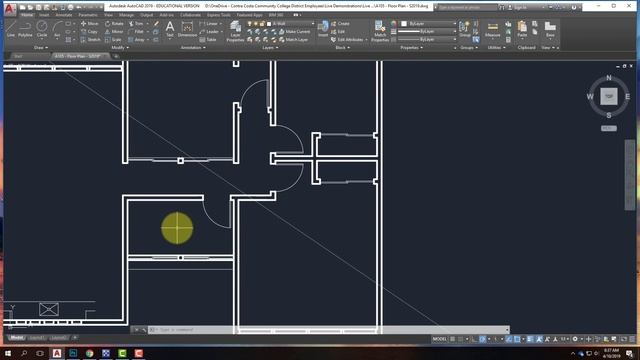Switch to the Parametric ribbon tab
This screenshot has height=360, width=640.
point(88,15)
